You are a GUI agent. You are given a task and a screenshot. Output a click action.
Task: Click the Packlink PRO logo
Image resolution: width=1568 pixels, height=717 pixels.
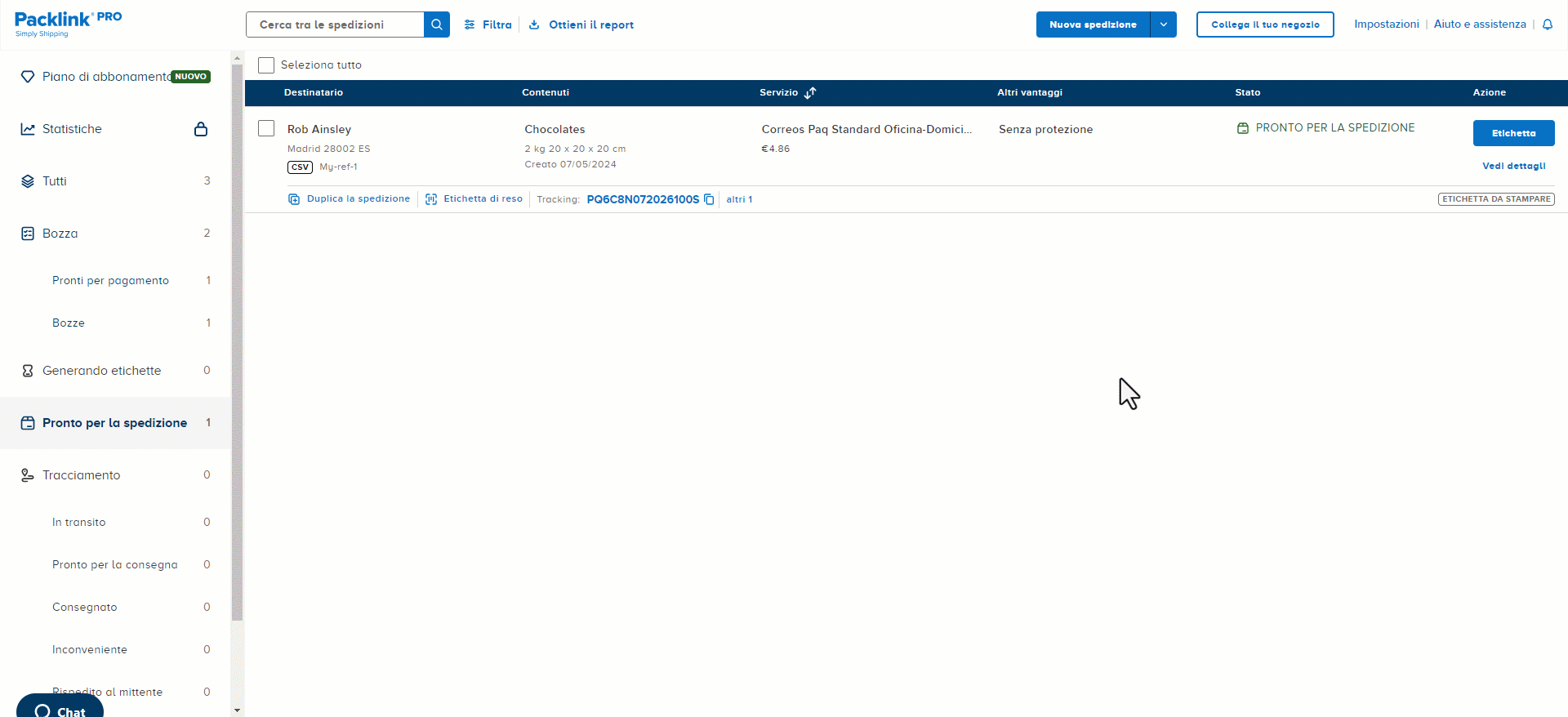(69, 24)
